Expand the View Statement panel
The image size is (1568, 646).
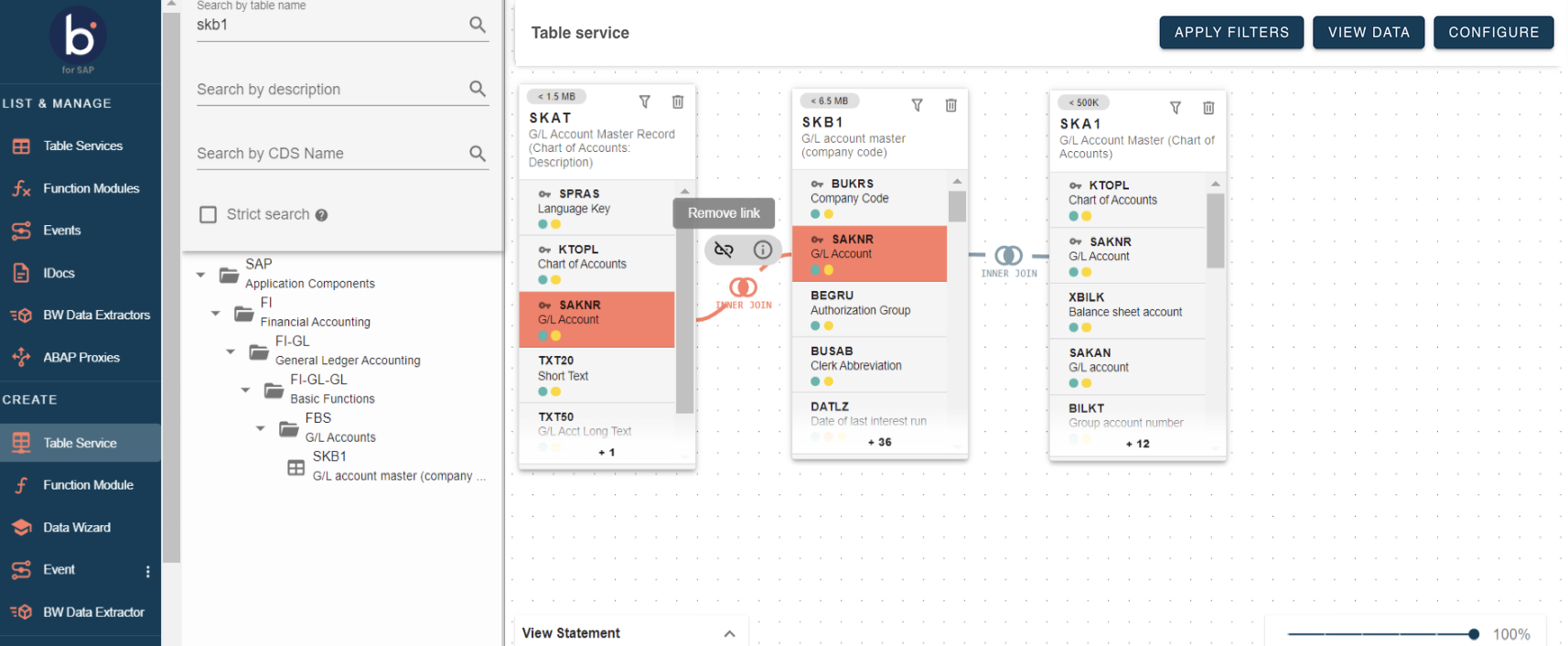click(729, 633)
